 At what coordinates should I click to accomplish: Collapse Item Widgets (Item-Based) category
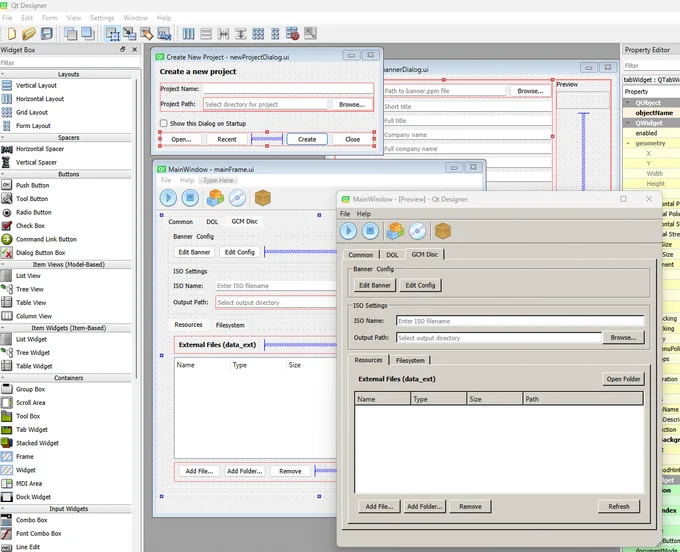pos(3,328)
